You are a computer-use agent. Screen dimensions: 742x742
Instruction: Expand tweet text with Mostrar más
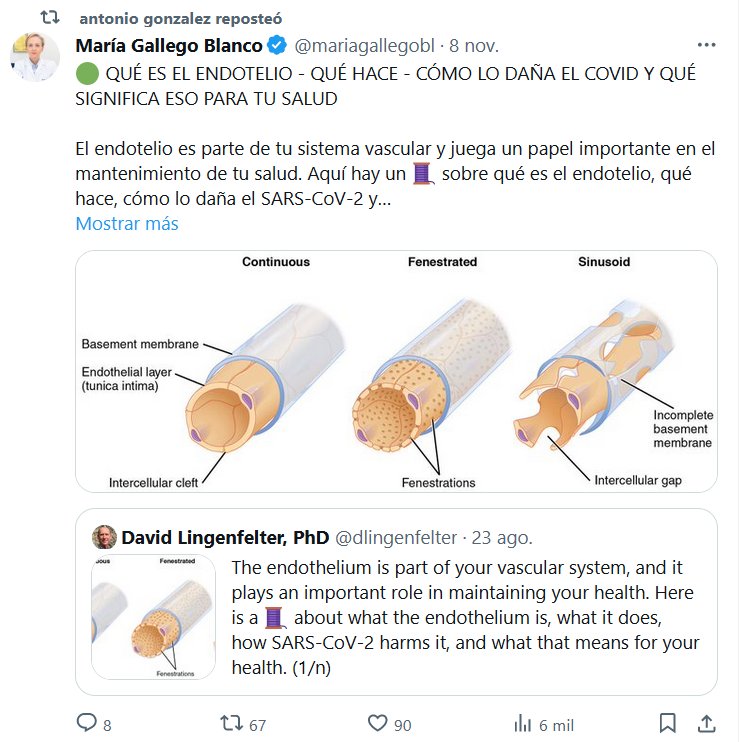click(127, 224)
